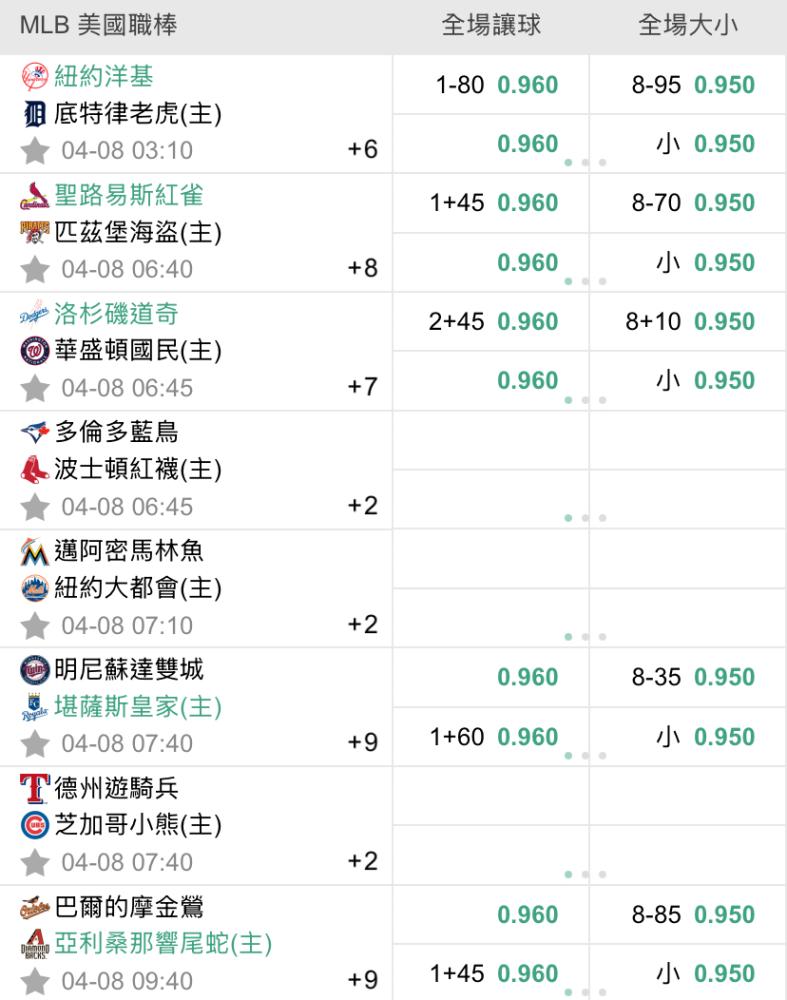
Task: Select the 全場大小 column header
Action: point(688,26)
